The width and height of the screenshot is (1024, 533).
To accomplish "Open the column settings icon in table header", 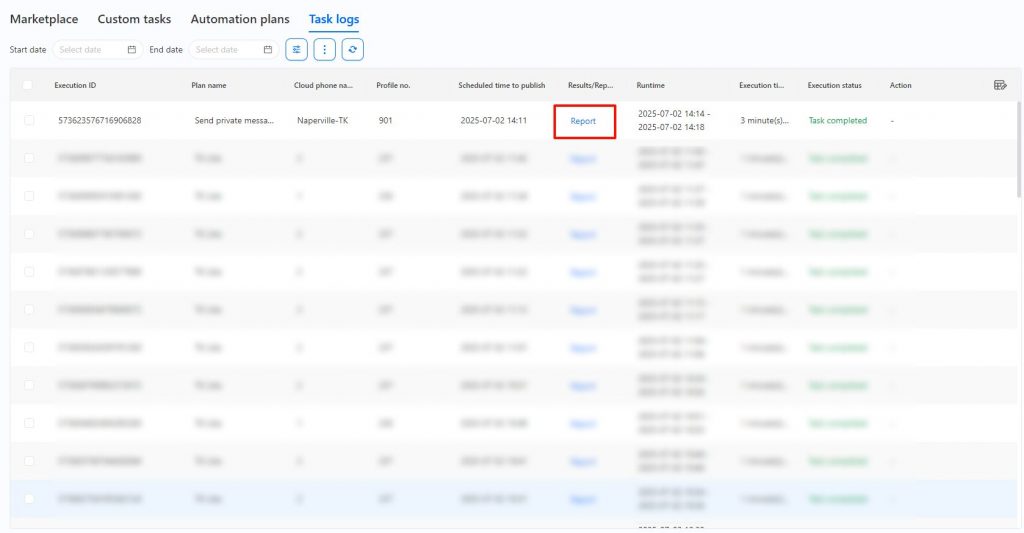I will pyautogui.click(x=1000, y=85).
